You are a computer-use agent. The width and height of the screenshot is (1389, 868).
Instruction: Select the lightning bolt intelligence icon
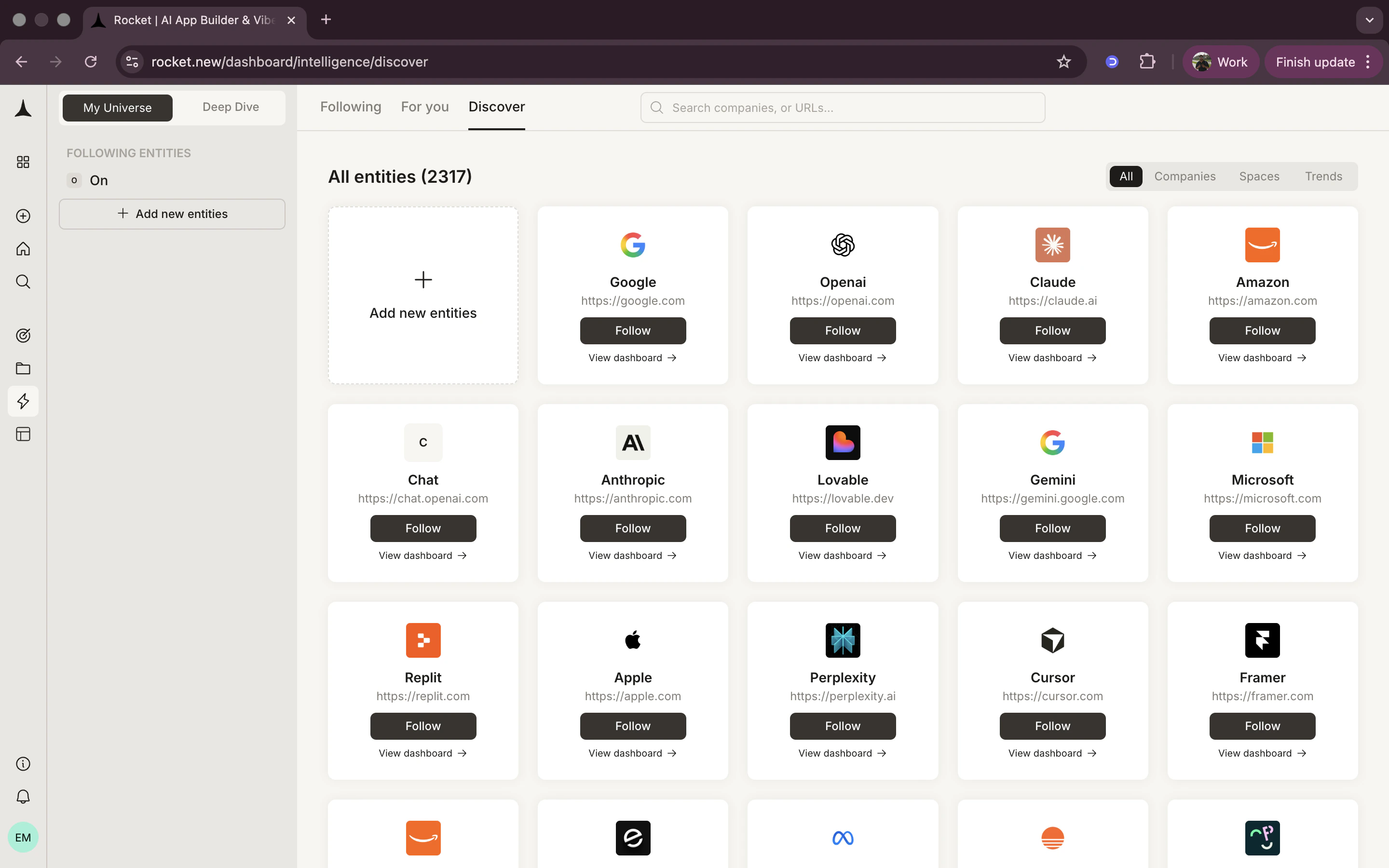(23, 401)
